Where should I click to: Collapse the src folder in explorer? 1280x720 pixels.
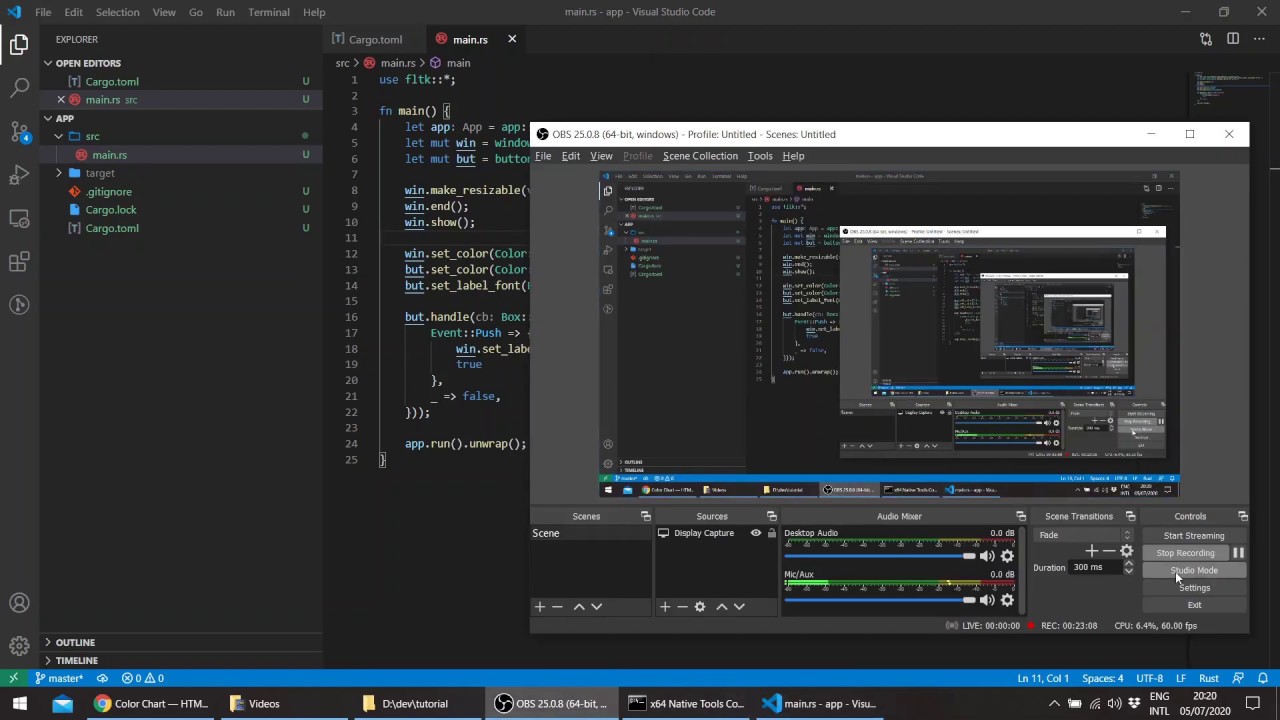tap(59, 136)
